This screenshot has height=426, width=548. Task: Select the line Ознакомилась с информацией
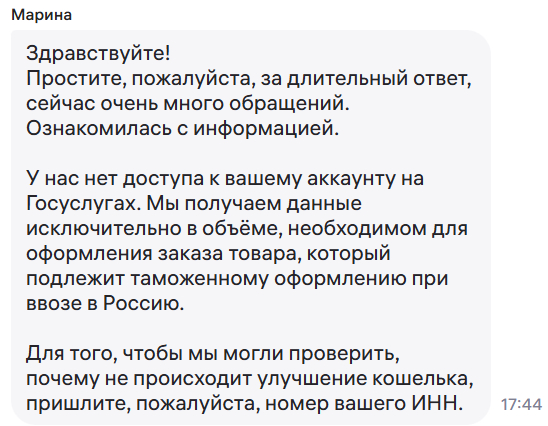tap(182, 128)
